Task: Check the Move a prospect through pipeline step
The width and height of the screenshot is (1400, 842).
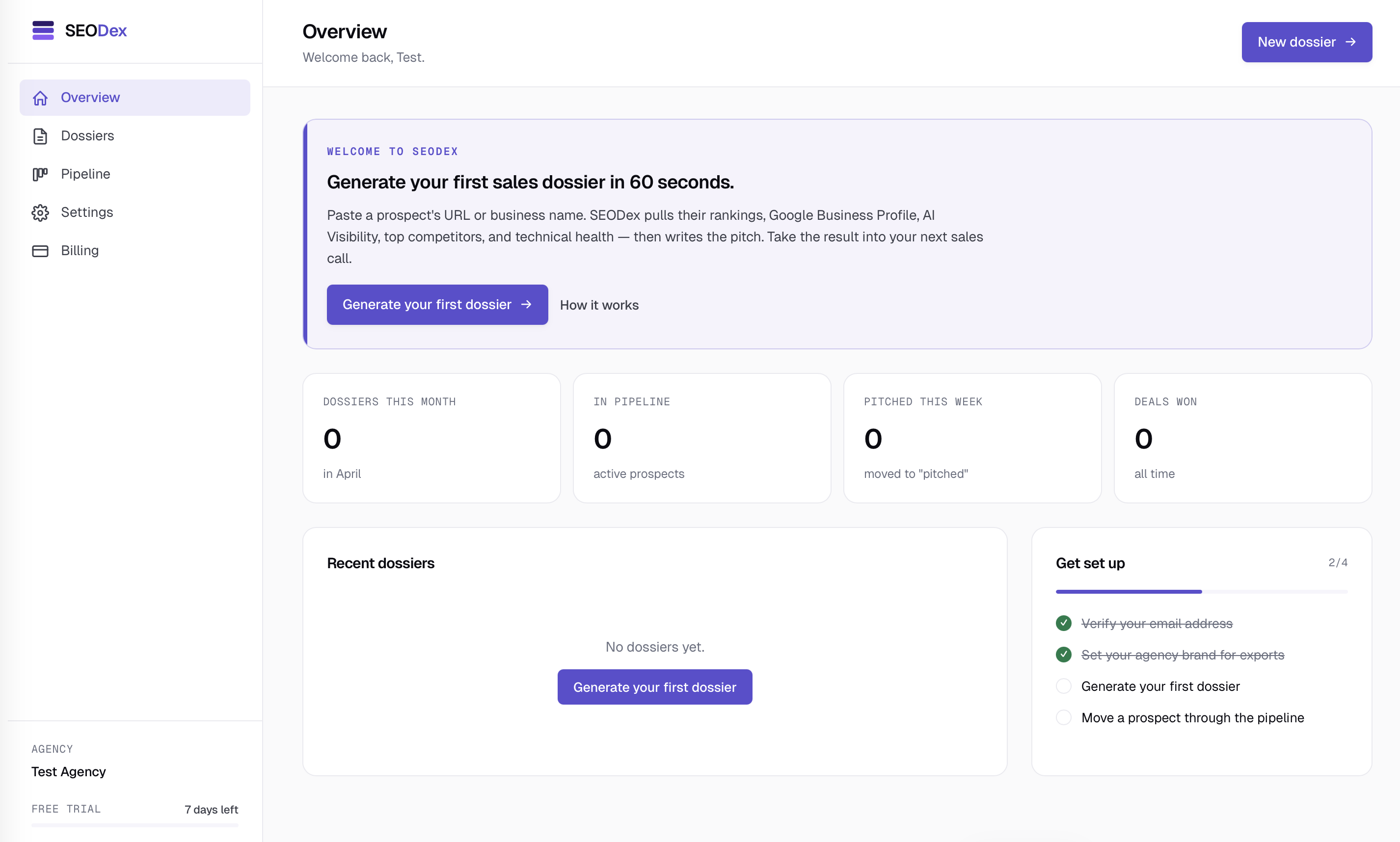Action: tap(1063, 717)
